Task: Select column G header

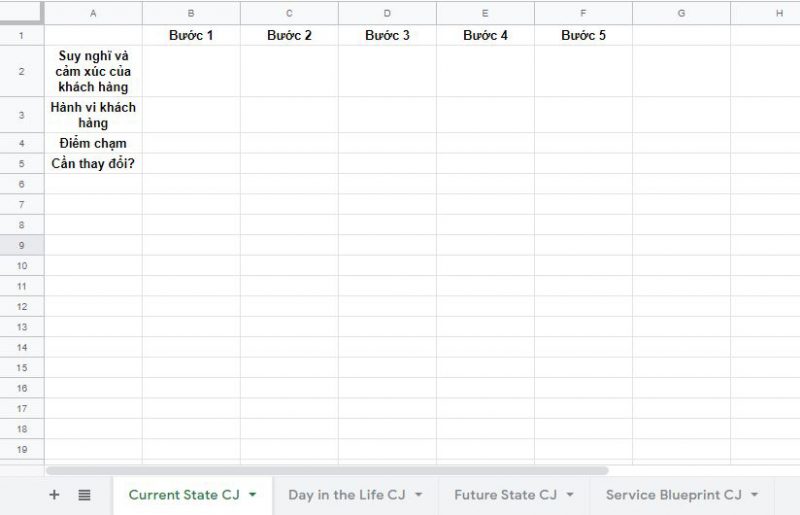Action: click(682, 13)
